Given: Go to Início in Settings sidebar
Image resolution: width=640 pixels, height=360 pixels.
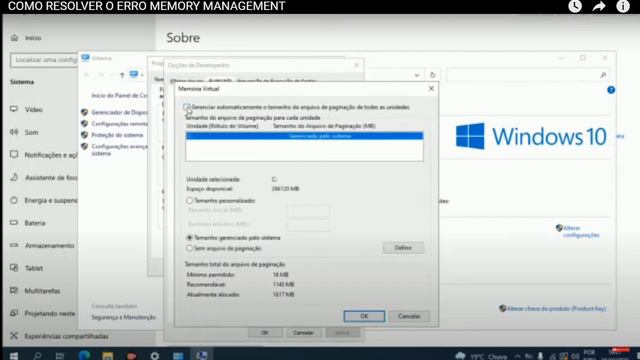Looking at the screenshot, I should [27, 38].
